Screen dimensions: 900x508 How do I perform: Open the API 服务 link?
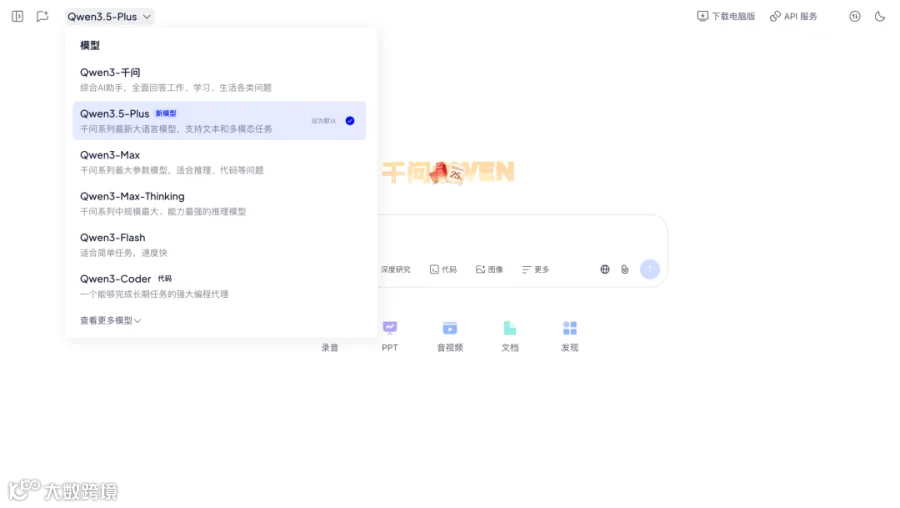(x=794, y=17)
